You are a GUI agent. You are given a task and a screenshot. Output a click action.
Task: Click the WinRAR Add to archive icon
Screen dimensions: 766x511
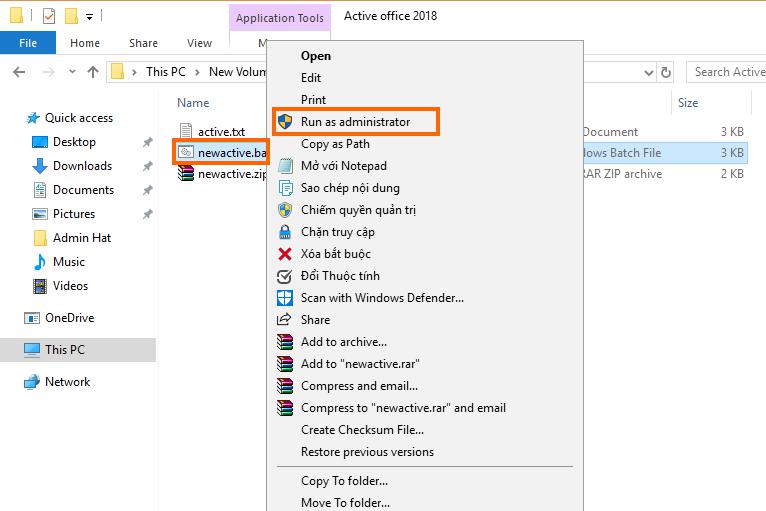(x=285, y=342)
